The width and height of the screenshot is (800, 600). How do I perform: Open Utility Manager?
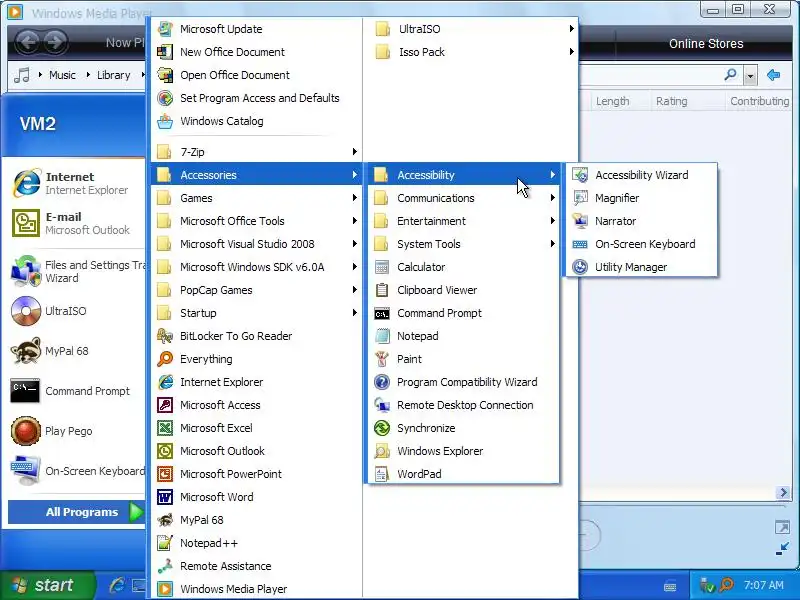pyautogui.click(x=641, y=267)
